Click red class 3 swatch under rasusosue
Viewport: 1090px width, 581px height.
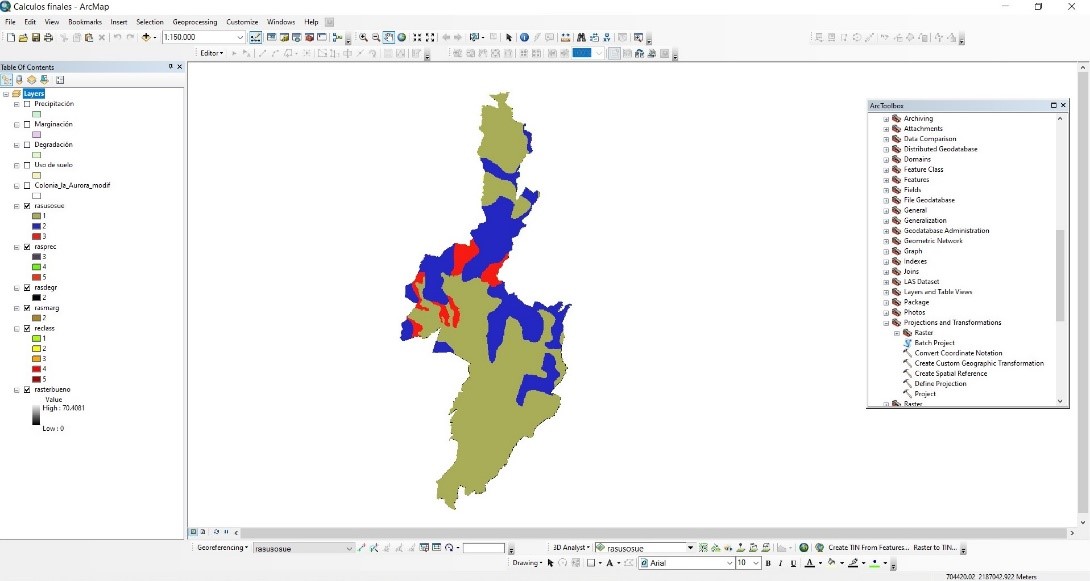click(x=37, y=236)
